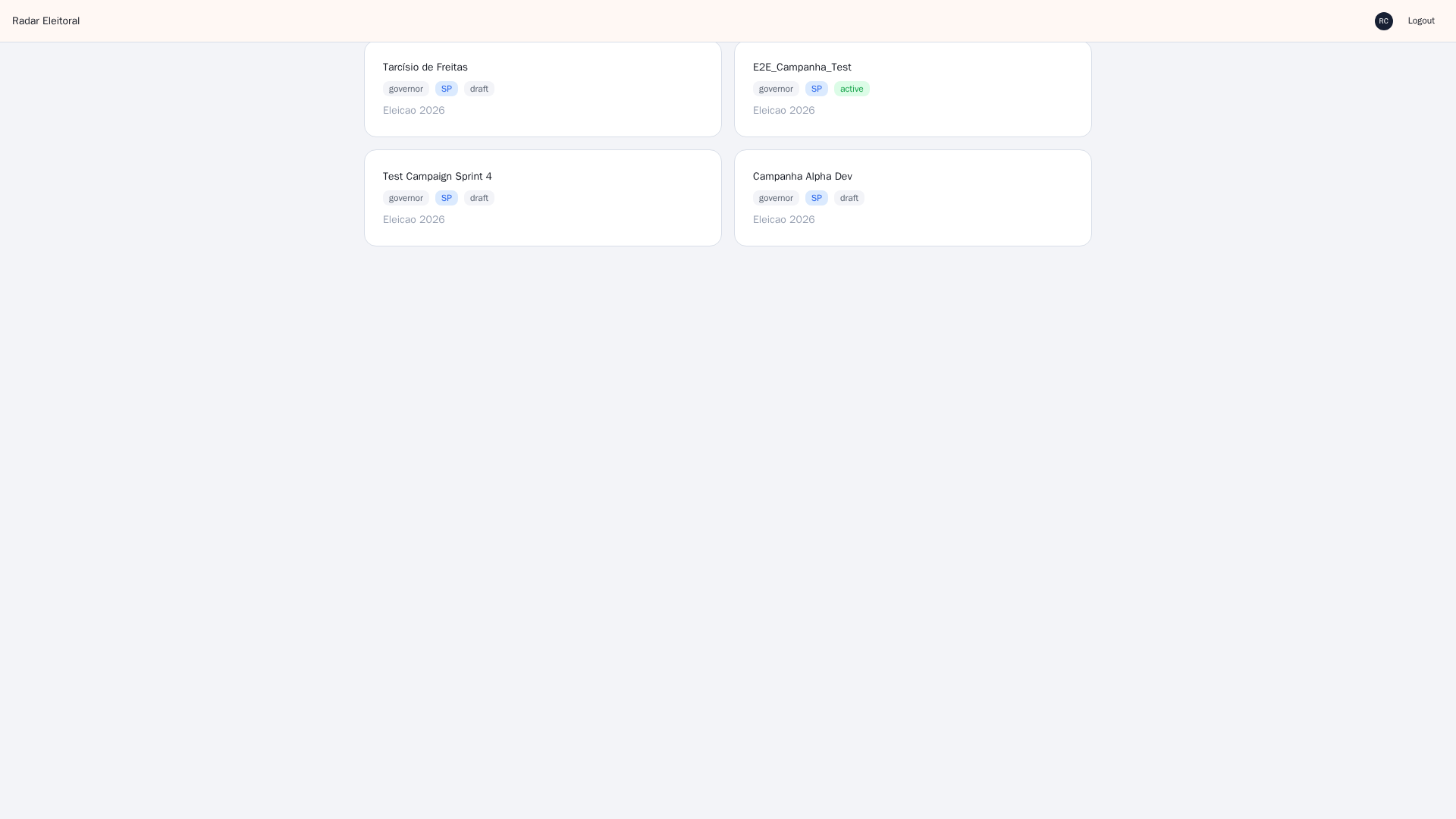Click the SP badge on E2E_Campanha_Test card

coord(817,89)
